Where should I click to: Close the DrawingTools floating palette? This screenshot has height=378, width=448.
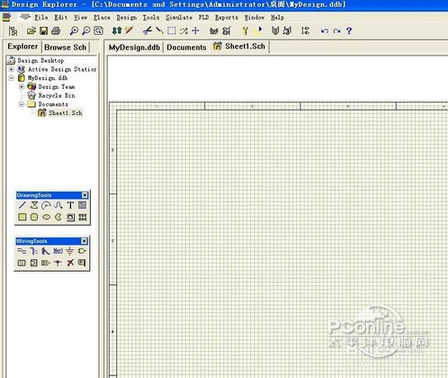click(85, 195)
